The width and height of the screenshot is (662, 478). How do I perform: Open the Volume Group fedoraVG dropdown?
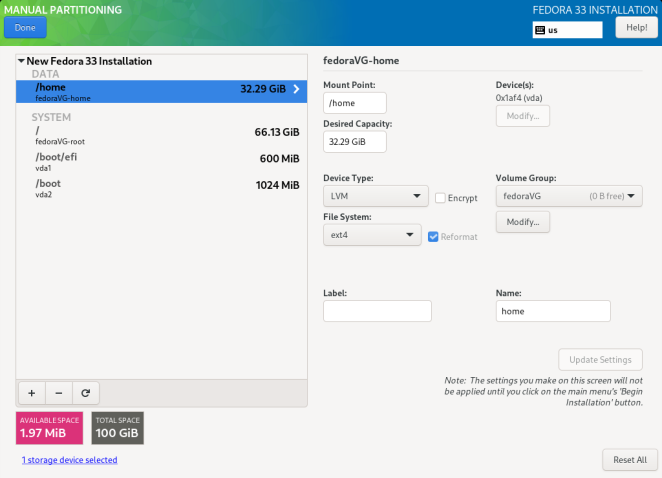tap(569, 196)
